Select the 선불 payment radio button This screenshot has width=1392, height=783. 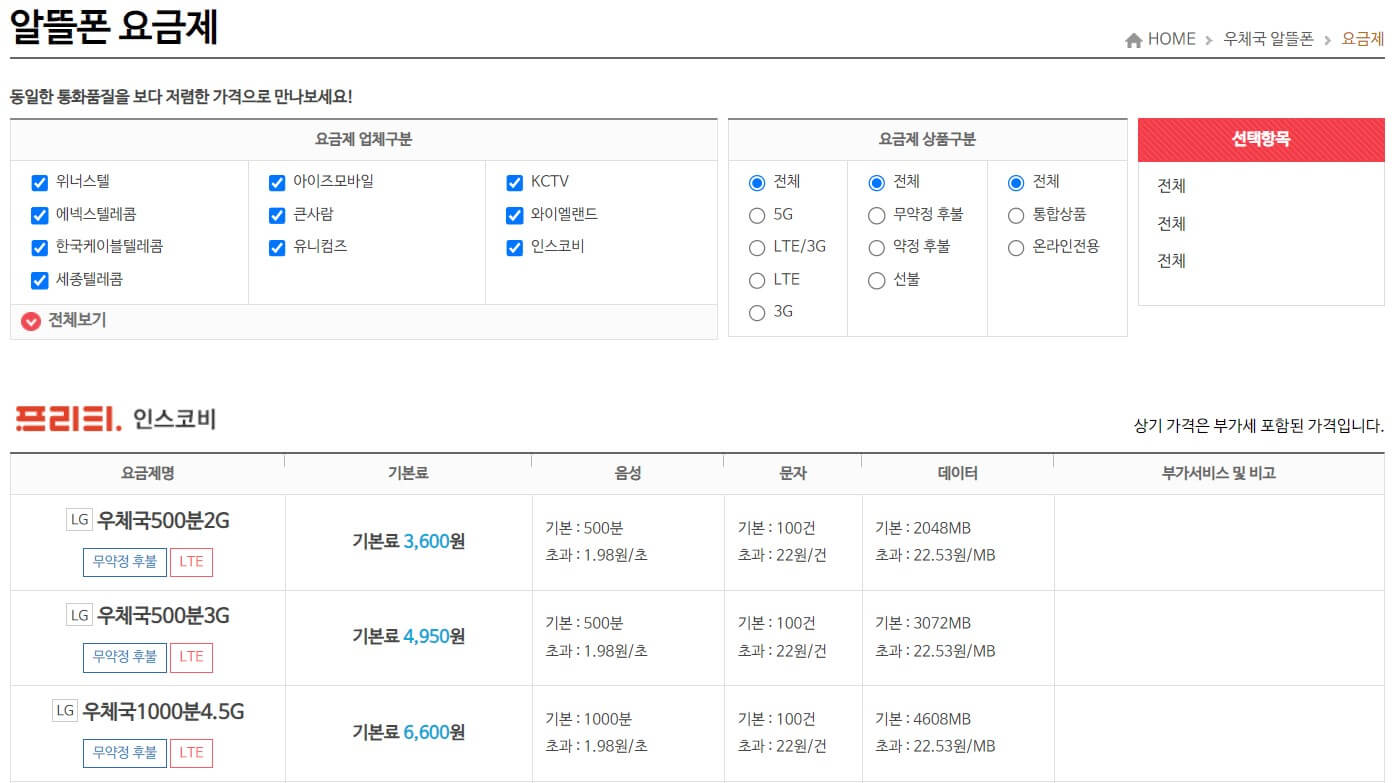coord(875,280)
